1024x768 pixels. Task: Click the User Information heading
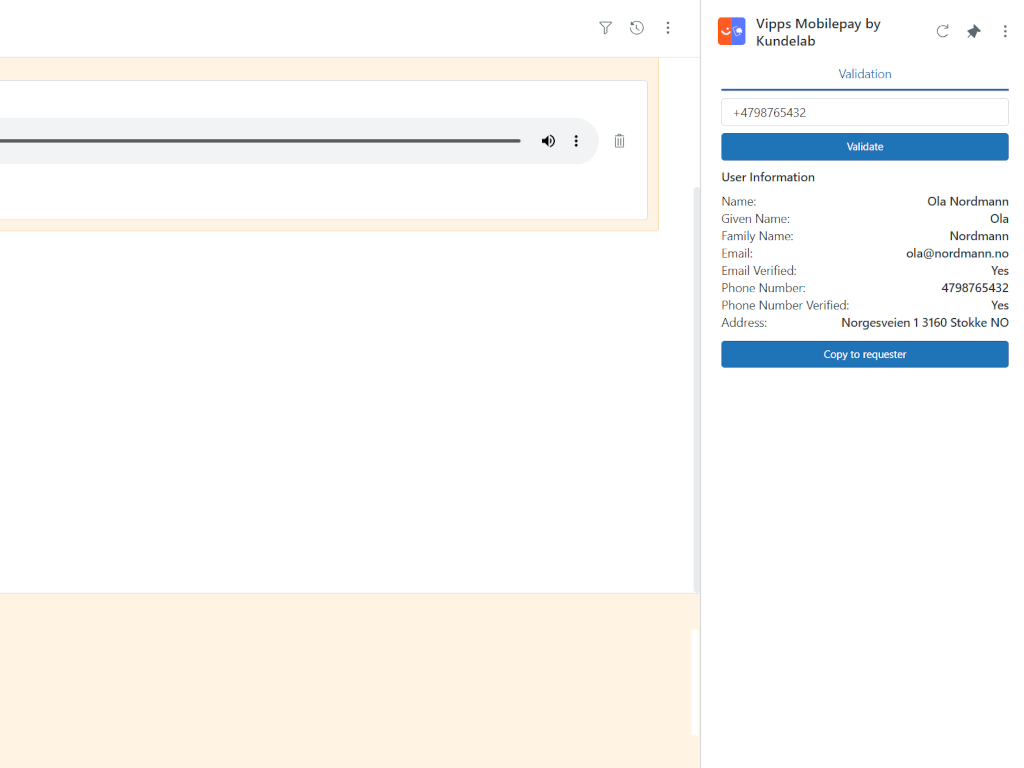[x=767, y=177]
